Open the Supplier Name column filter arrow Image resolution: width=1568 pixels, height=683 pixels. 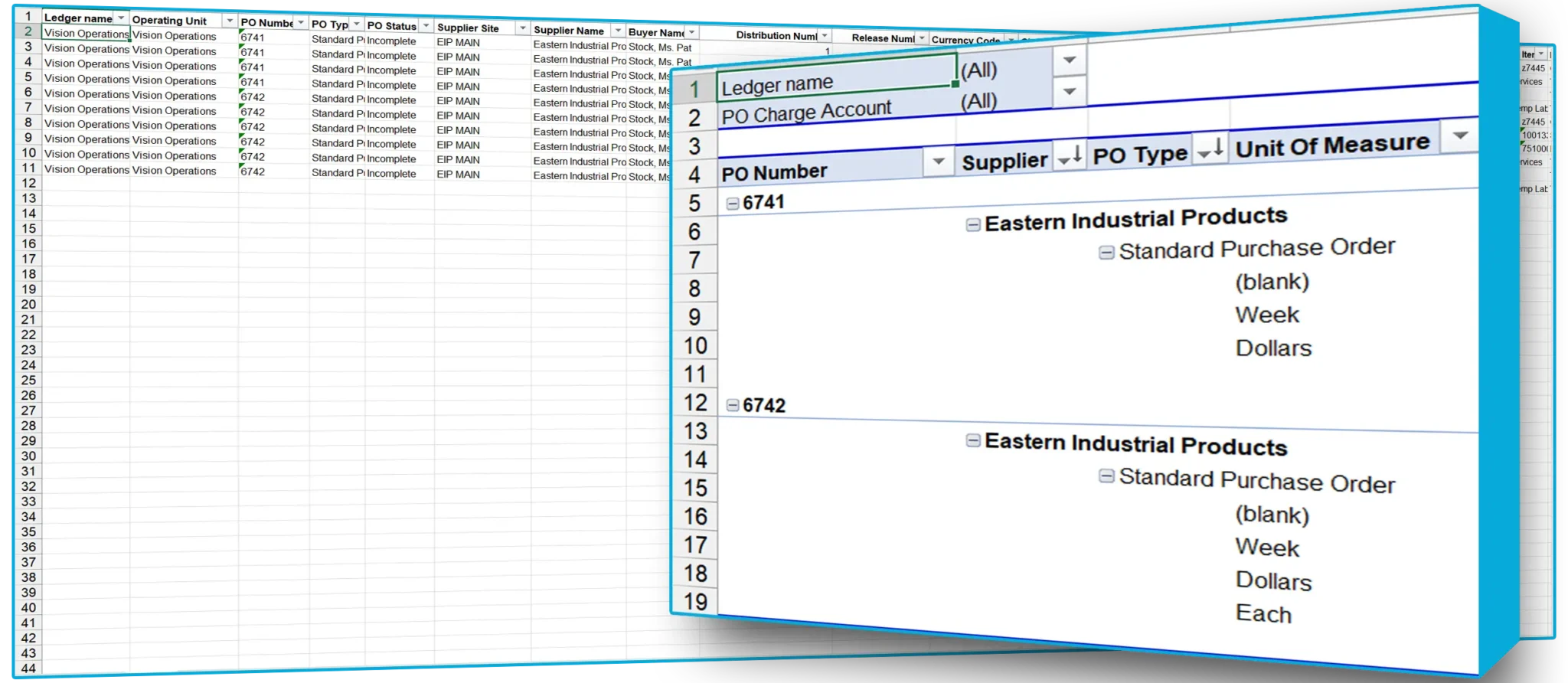click(x=617, y=31)
